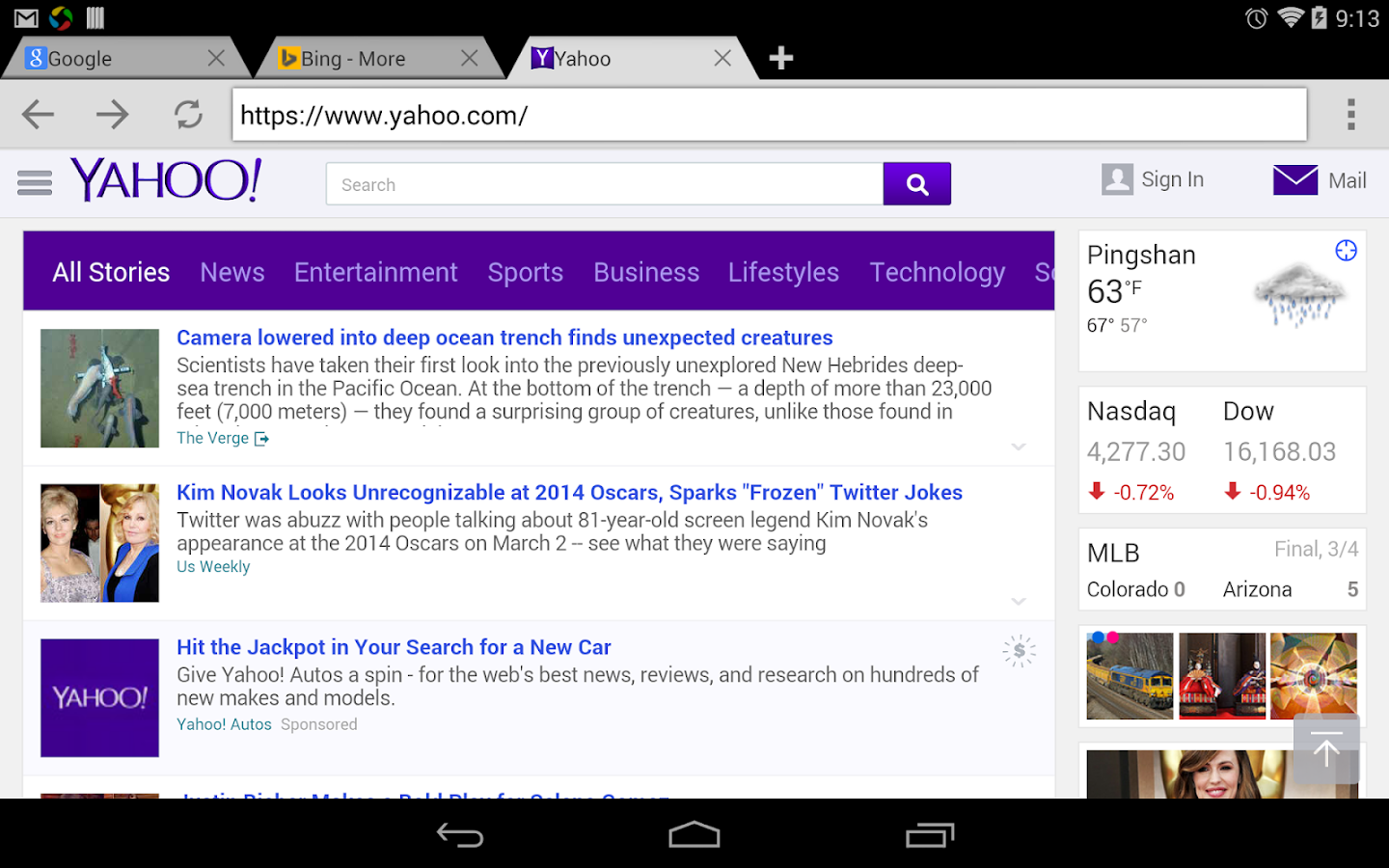Expand the Kim Novak story chevron
The width and height of the screenshot is (1389, 868).
tap(1019, 601)
